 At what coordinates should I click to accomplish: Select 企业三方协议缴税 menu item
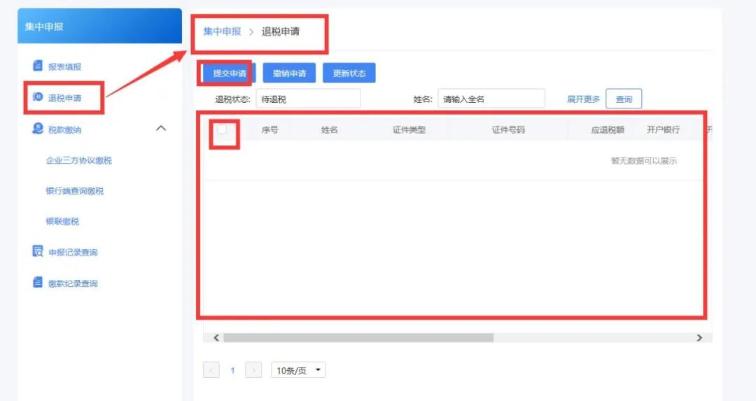click(x=79, y=160)
